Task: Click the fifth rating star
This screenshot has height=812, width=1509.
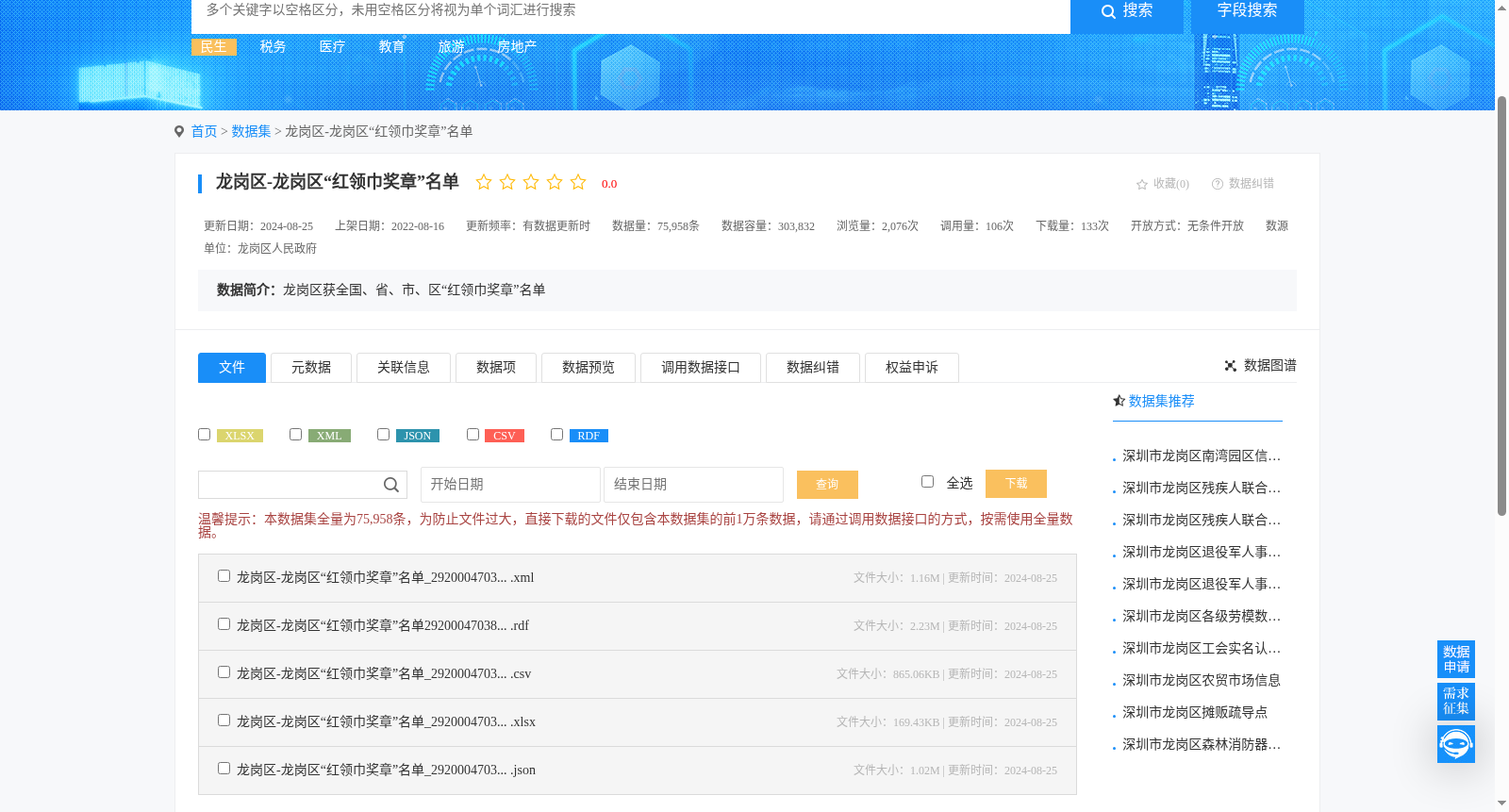Action: click(578, 182)
